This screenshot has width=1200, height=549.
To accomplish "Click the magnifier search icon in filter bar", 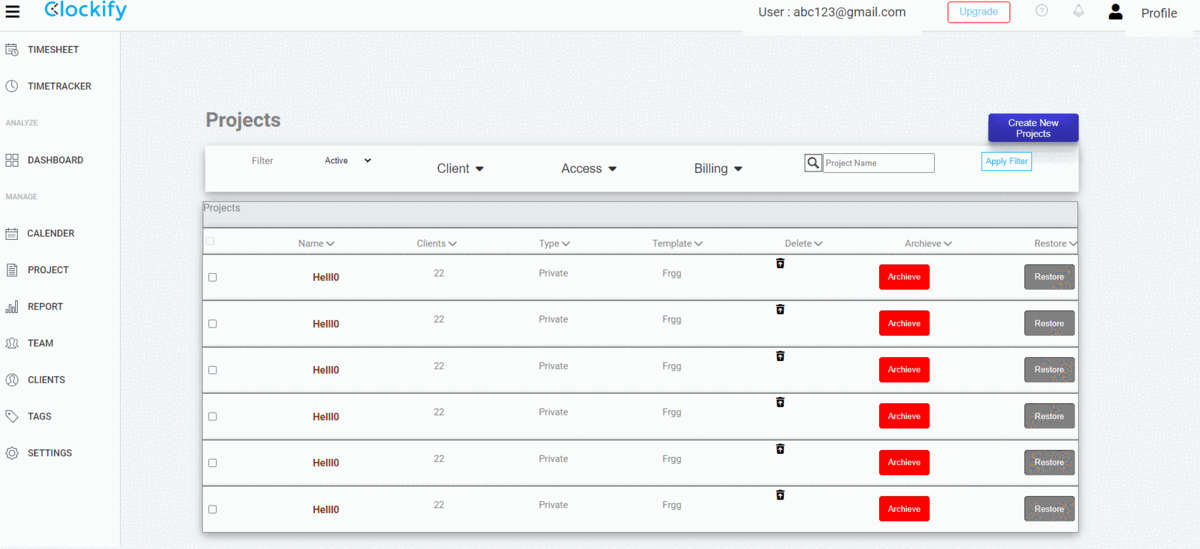I will [x=813, y=163].
